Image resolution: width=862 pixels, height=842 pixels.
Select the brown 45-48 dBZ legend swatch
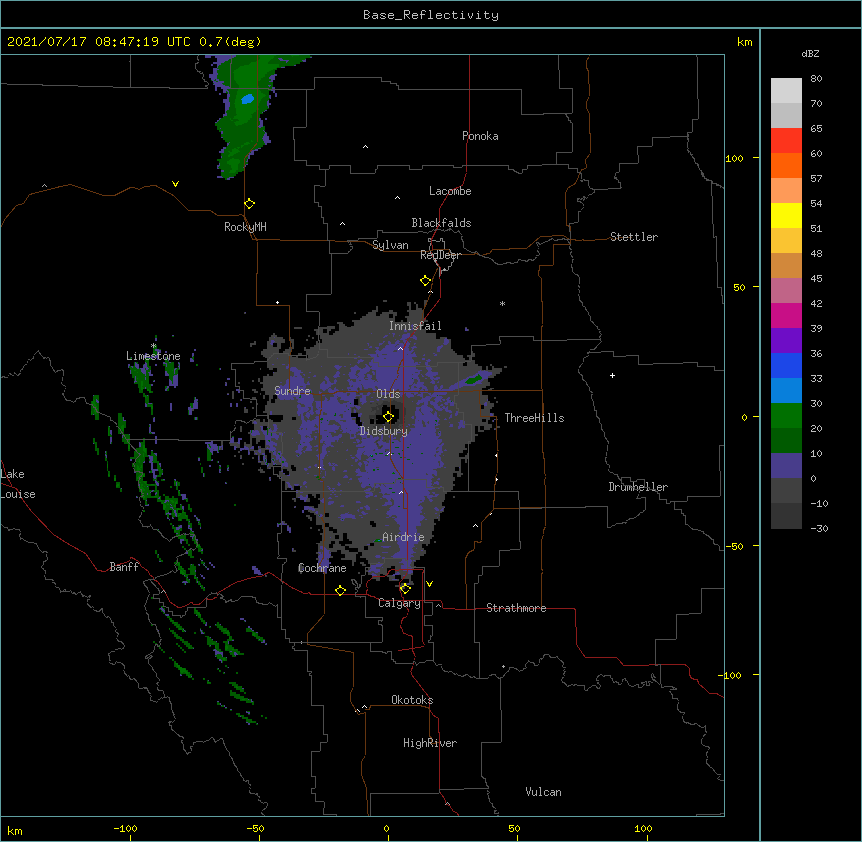tap(786, 265)
